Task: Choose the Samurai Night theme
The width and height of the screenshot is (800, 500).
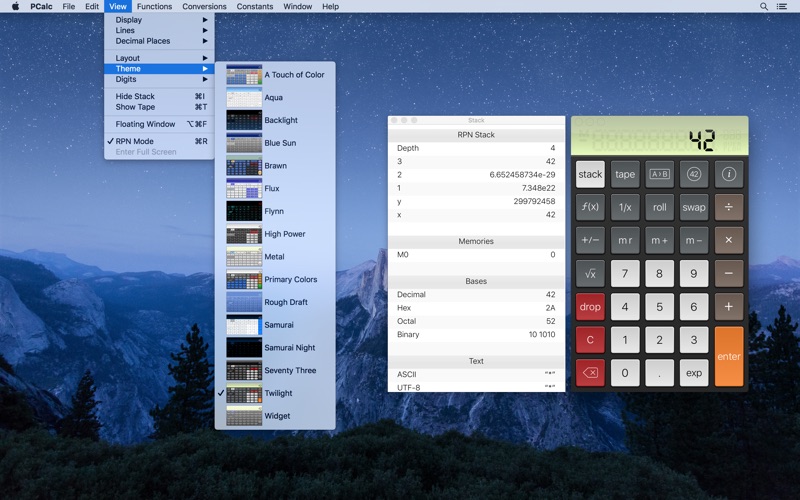Action: coord(289,347)
